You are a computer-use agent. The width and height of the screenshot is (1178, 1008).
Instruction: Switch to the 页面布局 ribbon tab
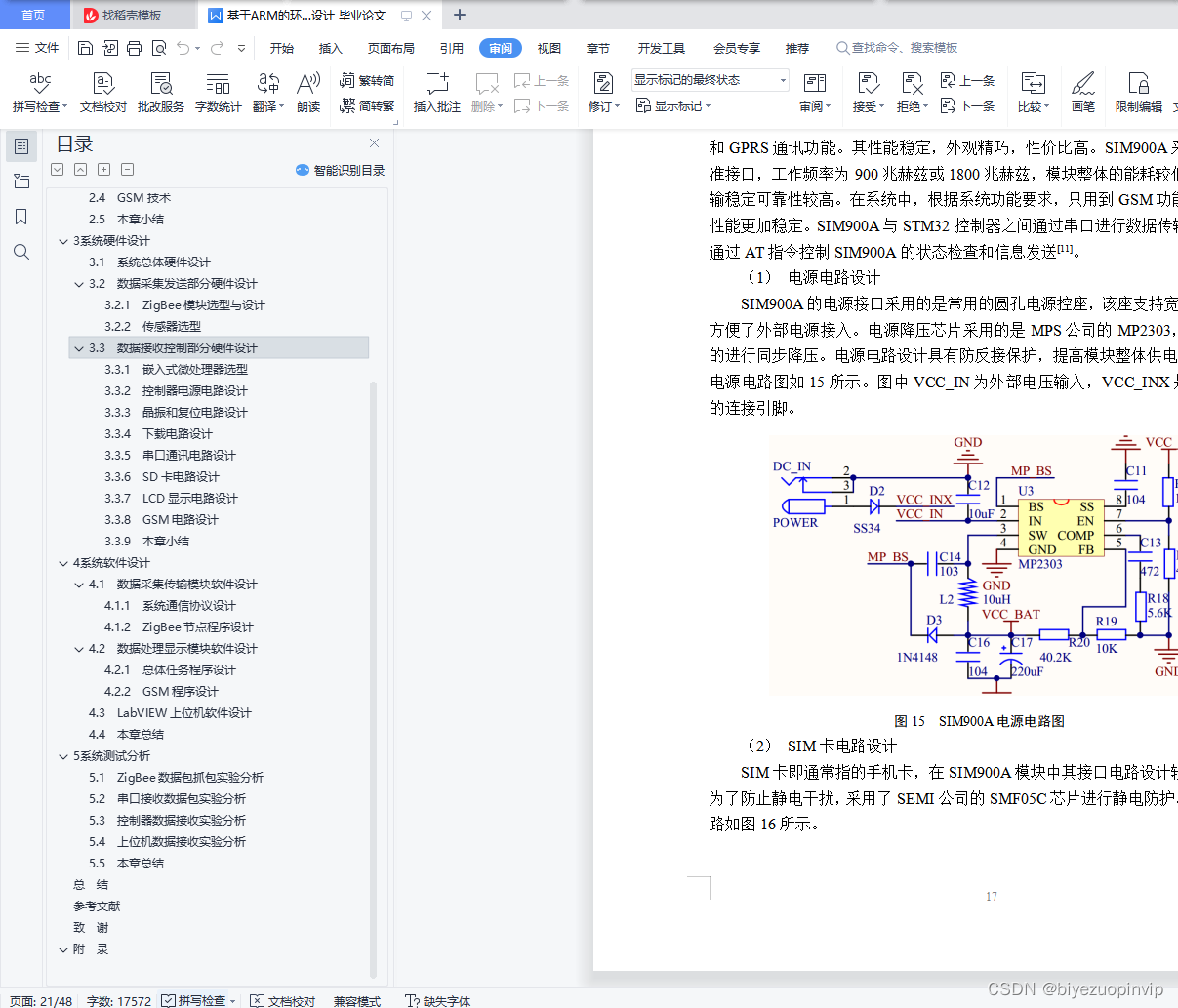pyautogui.click(x=391, y=48)
